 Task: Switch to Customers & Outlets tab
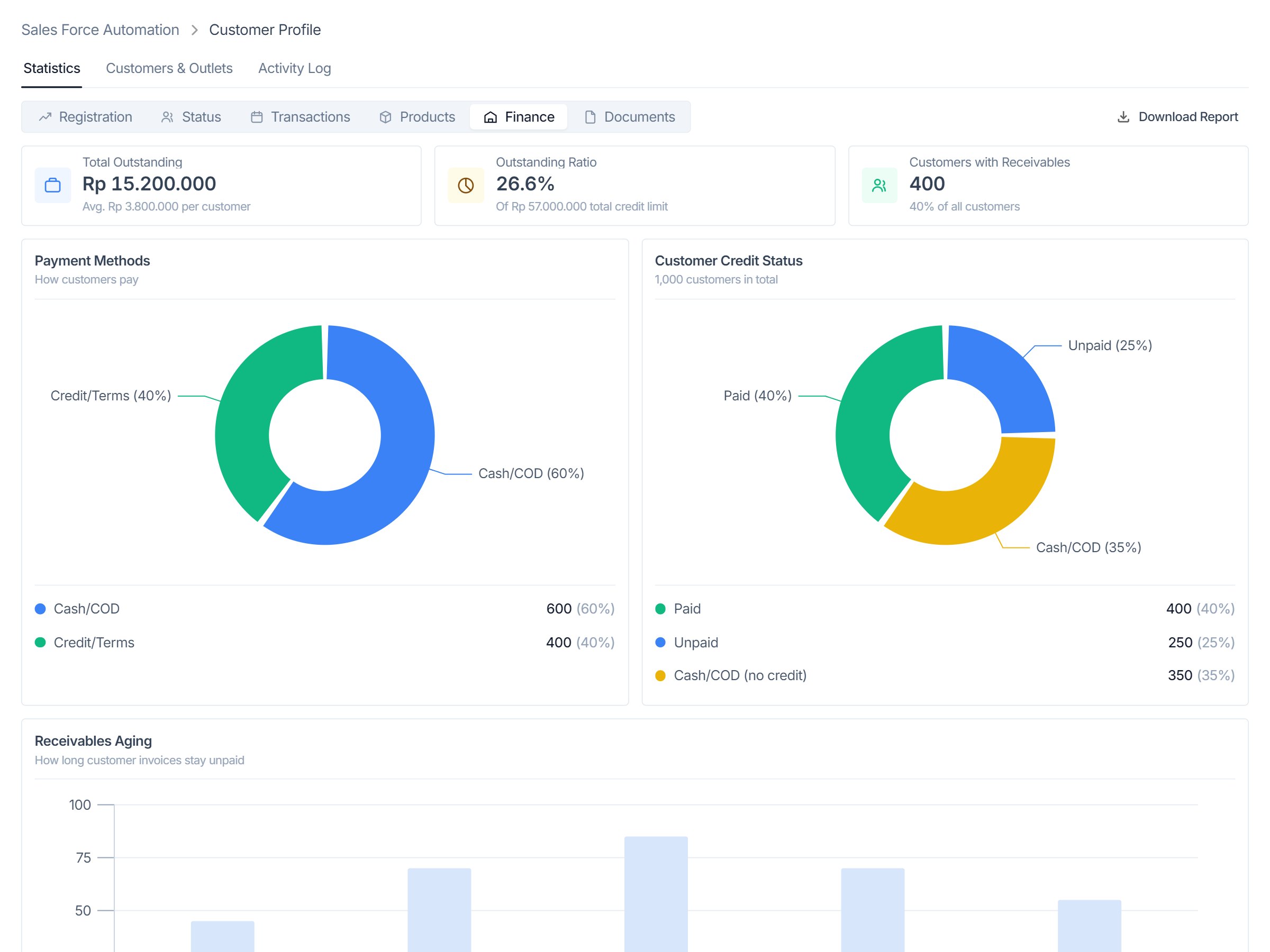pos(169,68)
